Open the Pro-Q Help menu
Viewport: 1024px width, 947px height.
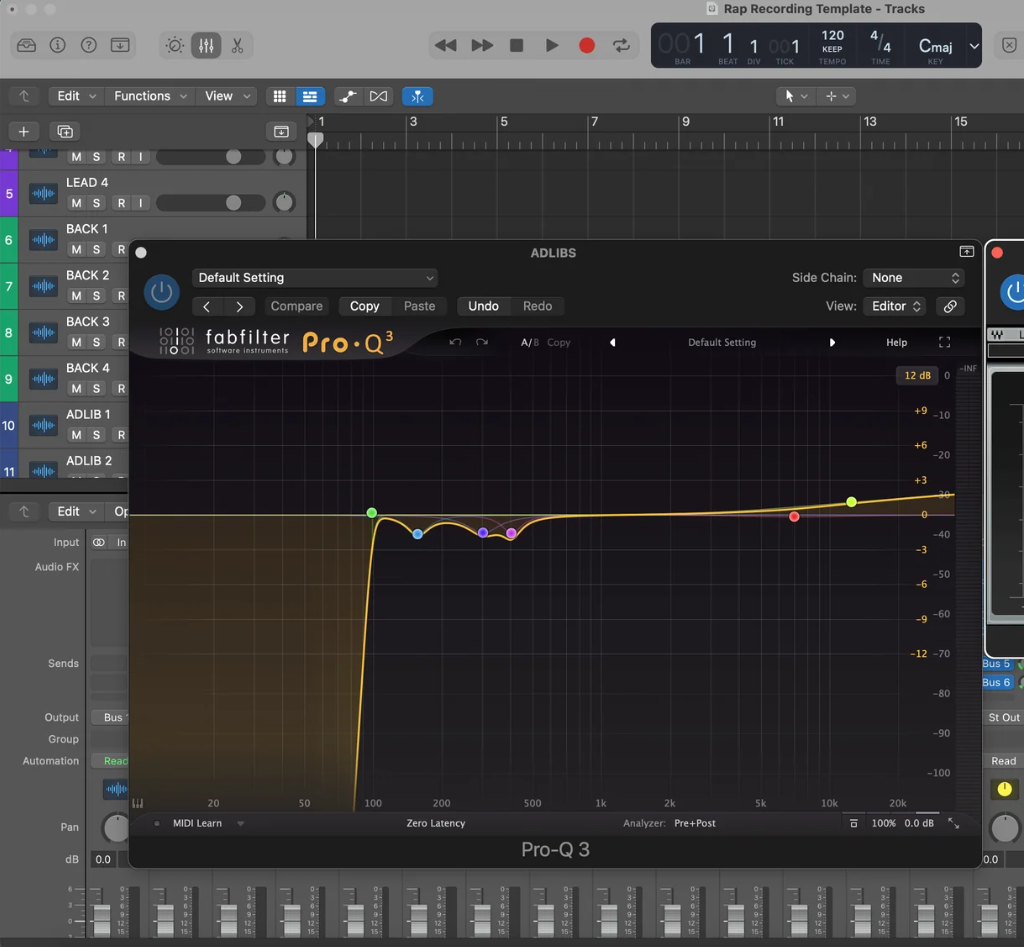tap(897, 342)
